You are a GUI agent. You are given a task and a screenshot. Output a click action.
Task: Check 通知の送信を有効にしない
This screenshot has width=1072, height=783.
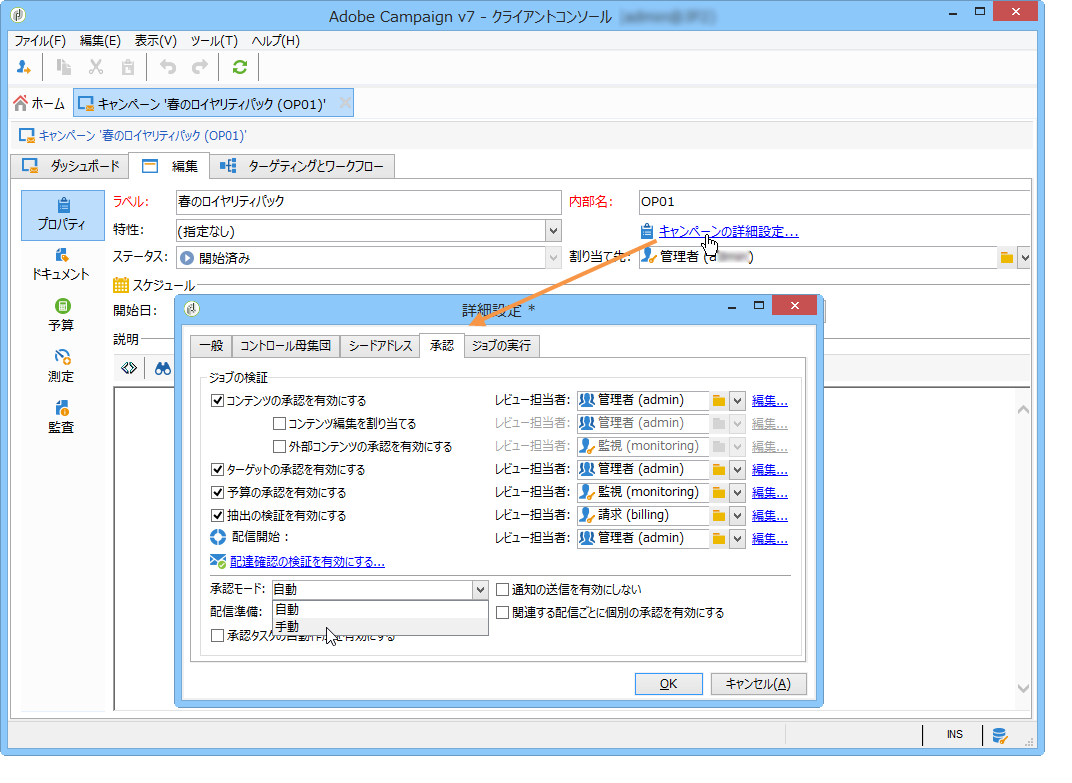coord(502,589)
